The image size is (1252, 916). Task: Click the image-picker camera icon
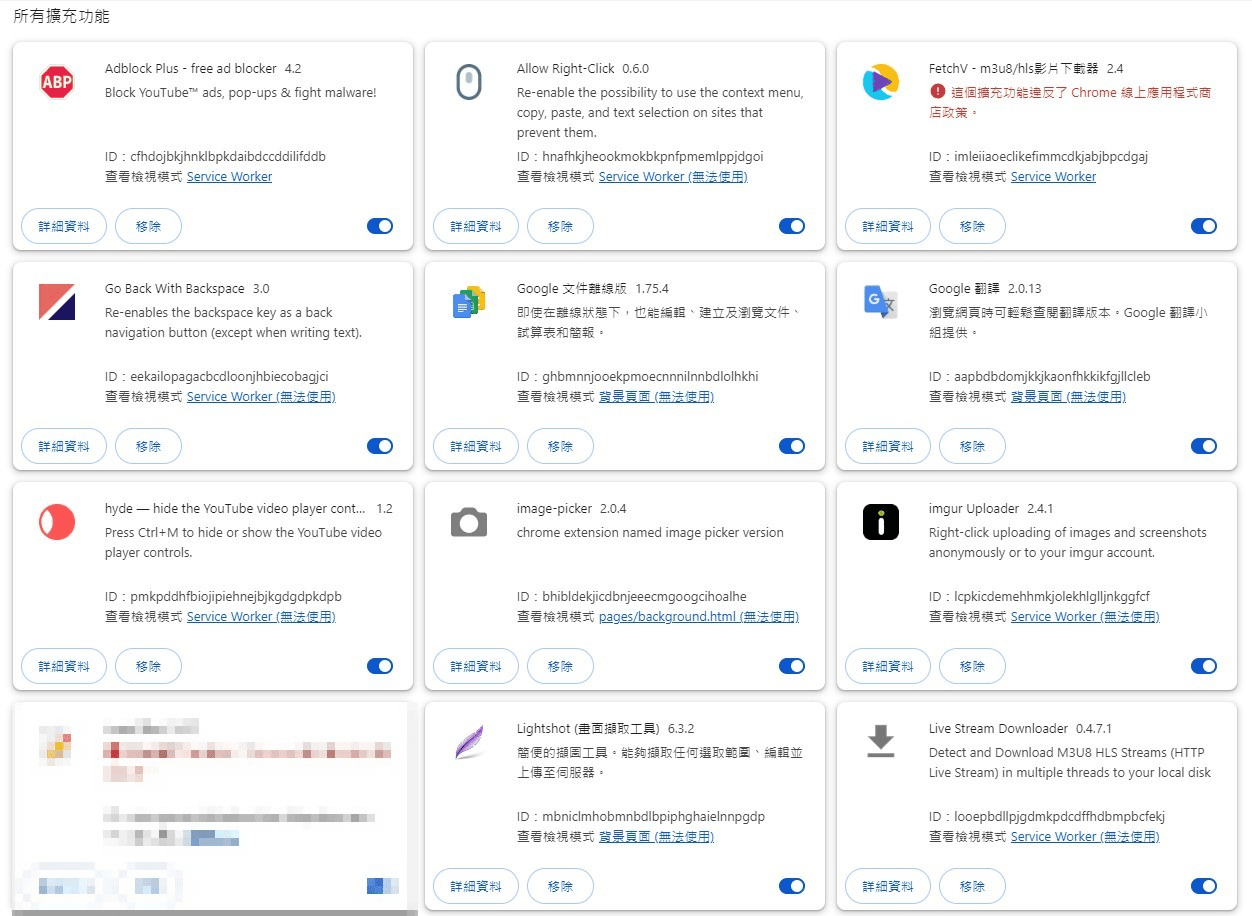coord(468,522)
